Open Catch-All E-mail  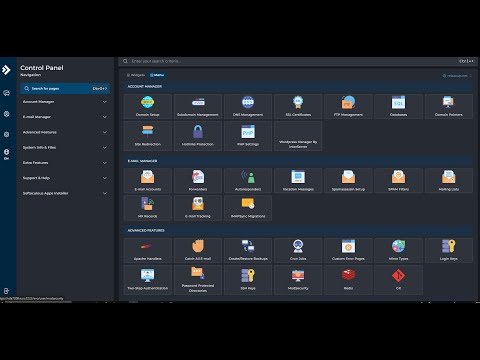[x=198, y=250]
